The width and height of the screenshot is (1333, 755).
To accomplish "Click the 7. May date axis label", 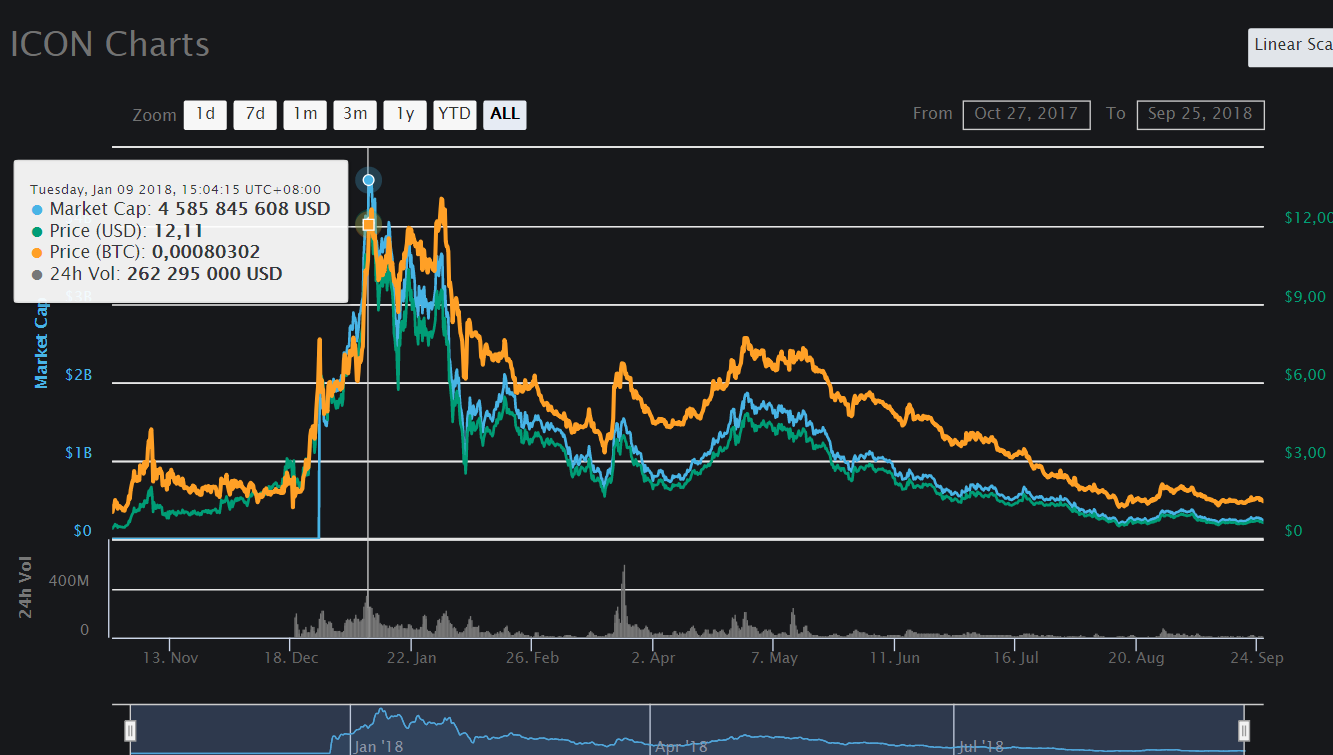I will [x=775, y=658].
